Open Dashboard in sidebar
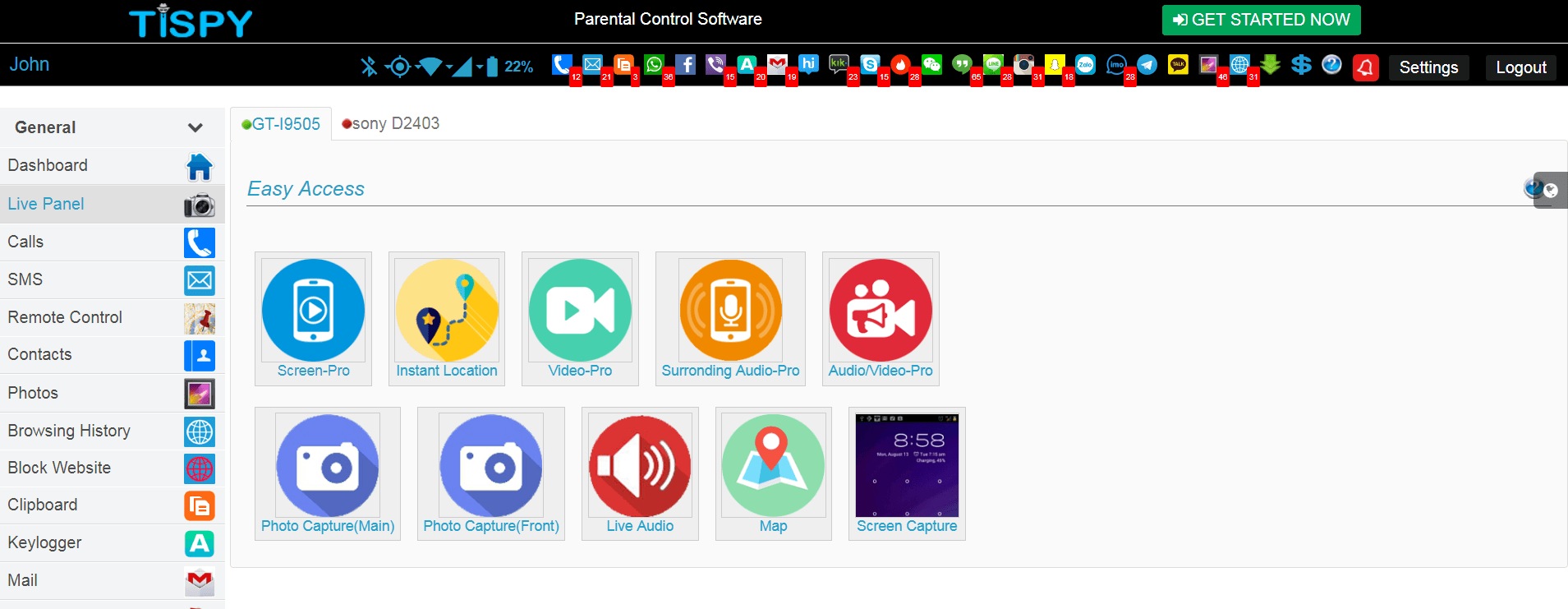This screenshot has height=609, width=1568. [112, 166]
